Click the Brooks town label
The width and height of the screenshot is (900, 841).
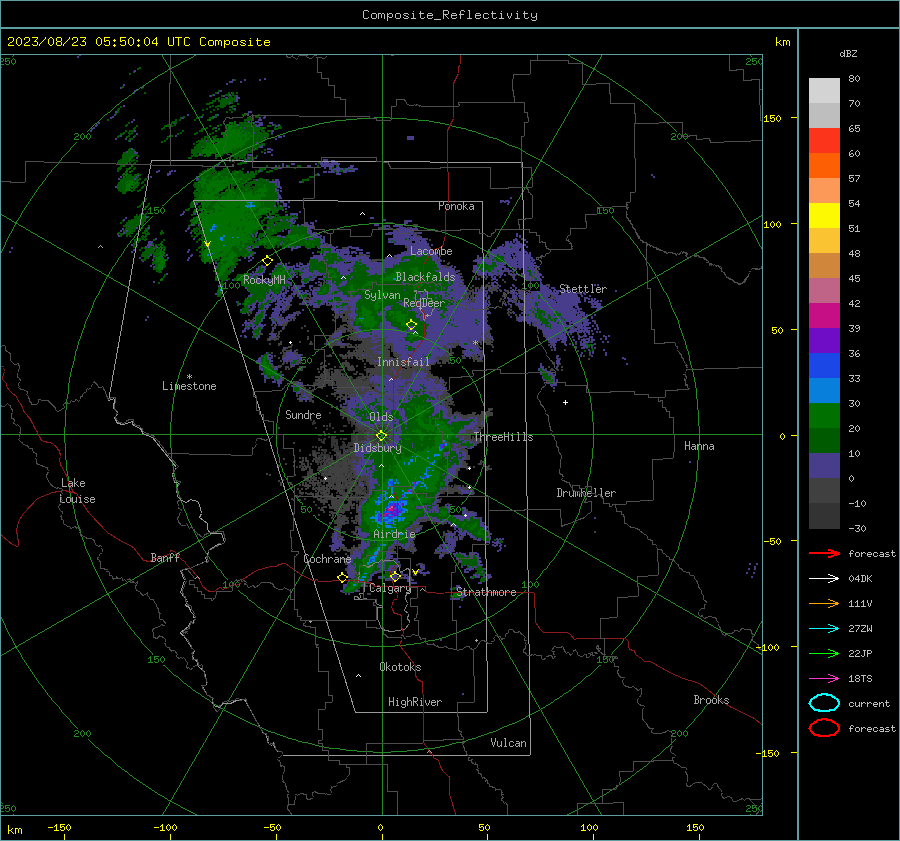tap(711, 700)
